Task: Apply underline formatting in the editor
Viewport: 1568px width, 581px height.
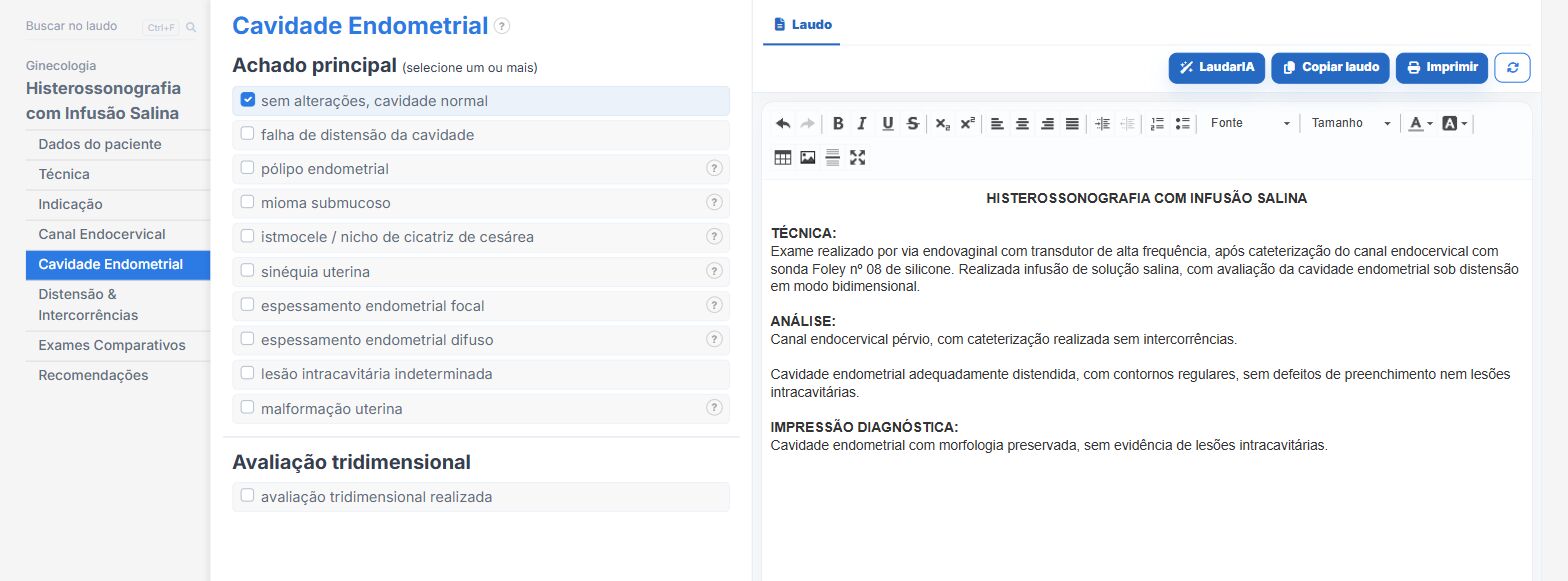Action: point(887,123)
